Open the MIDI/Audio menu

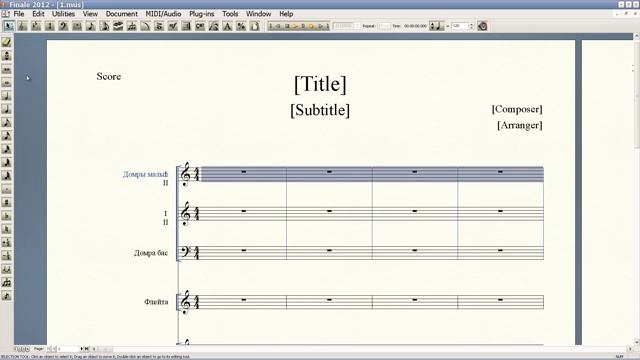163,13
